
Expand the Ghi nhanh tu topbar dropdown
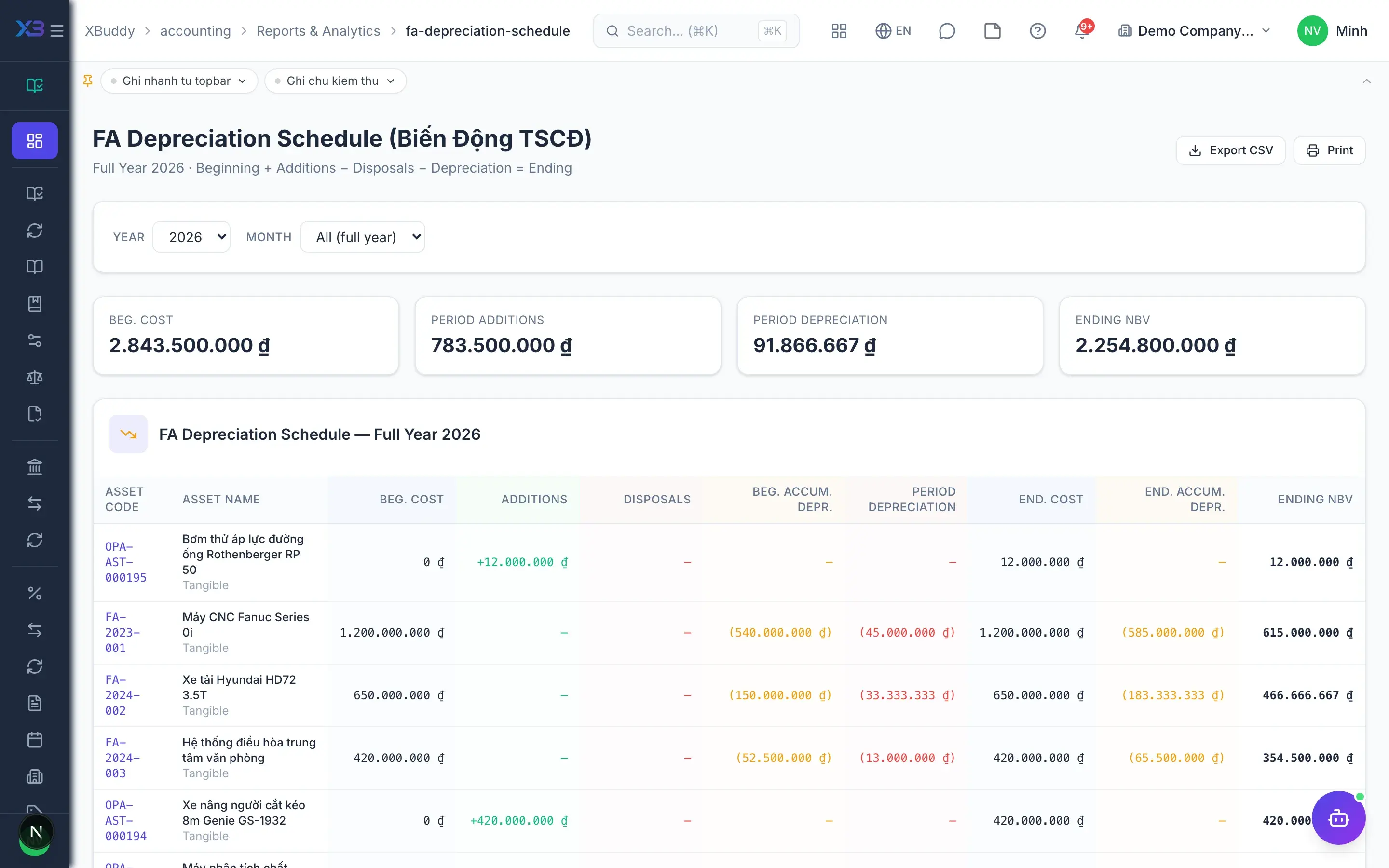click(179, 81)
